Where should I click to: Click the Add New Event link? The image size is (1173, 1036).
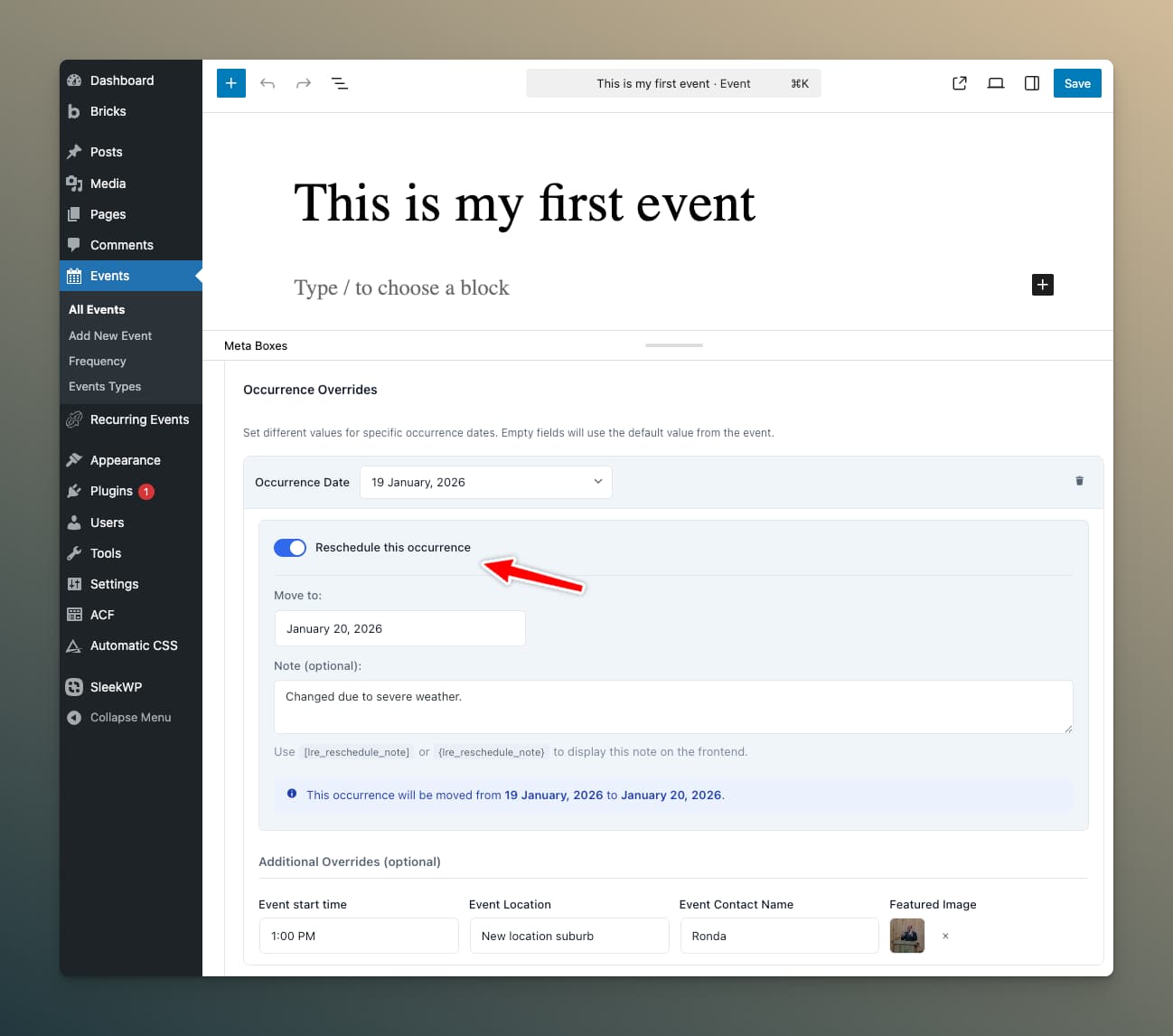click(110, 335)
